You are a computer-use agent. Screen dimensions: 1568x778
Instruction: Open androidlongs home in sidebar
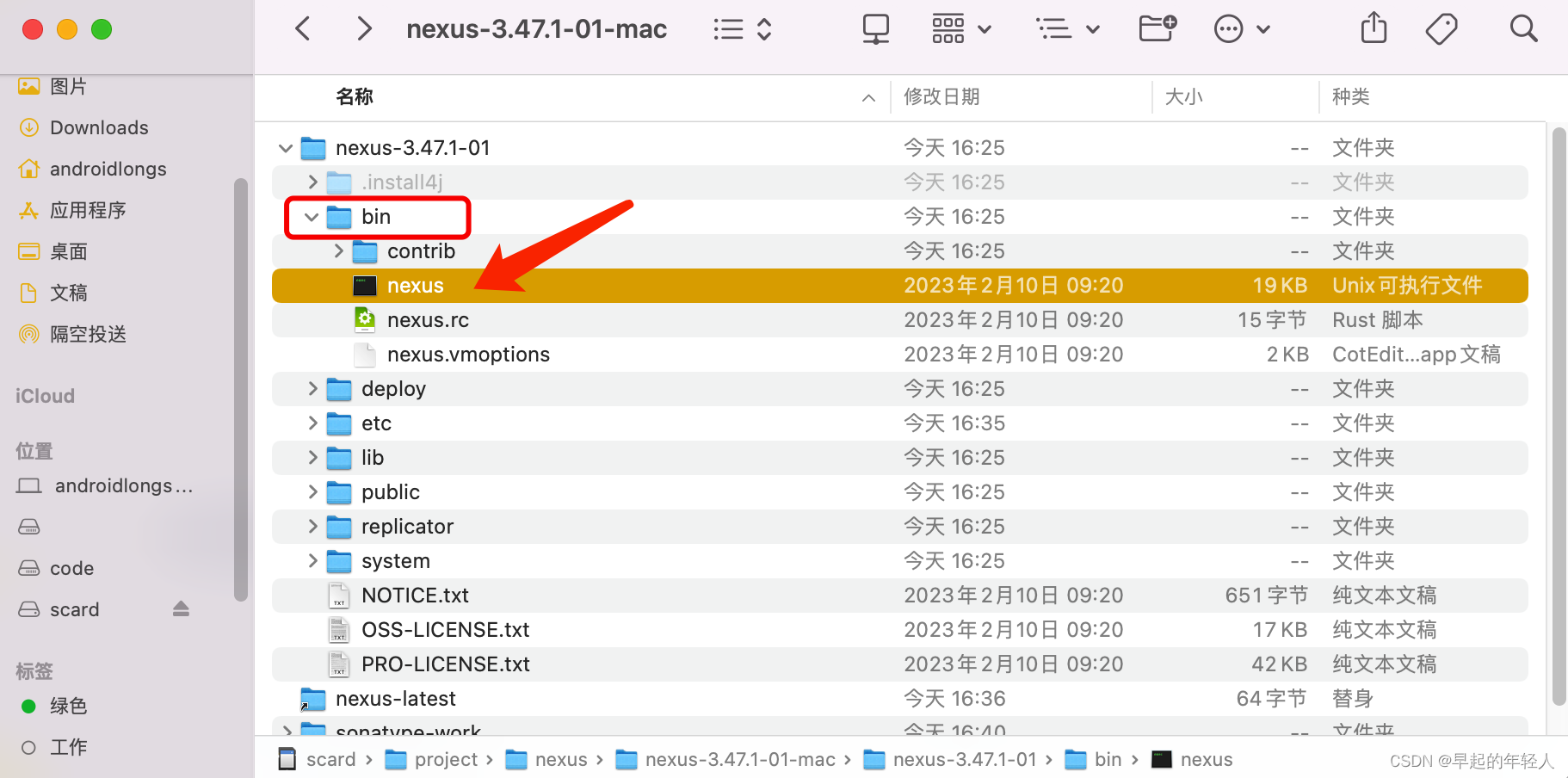click(x=108, y=169)
